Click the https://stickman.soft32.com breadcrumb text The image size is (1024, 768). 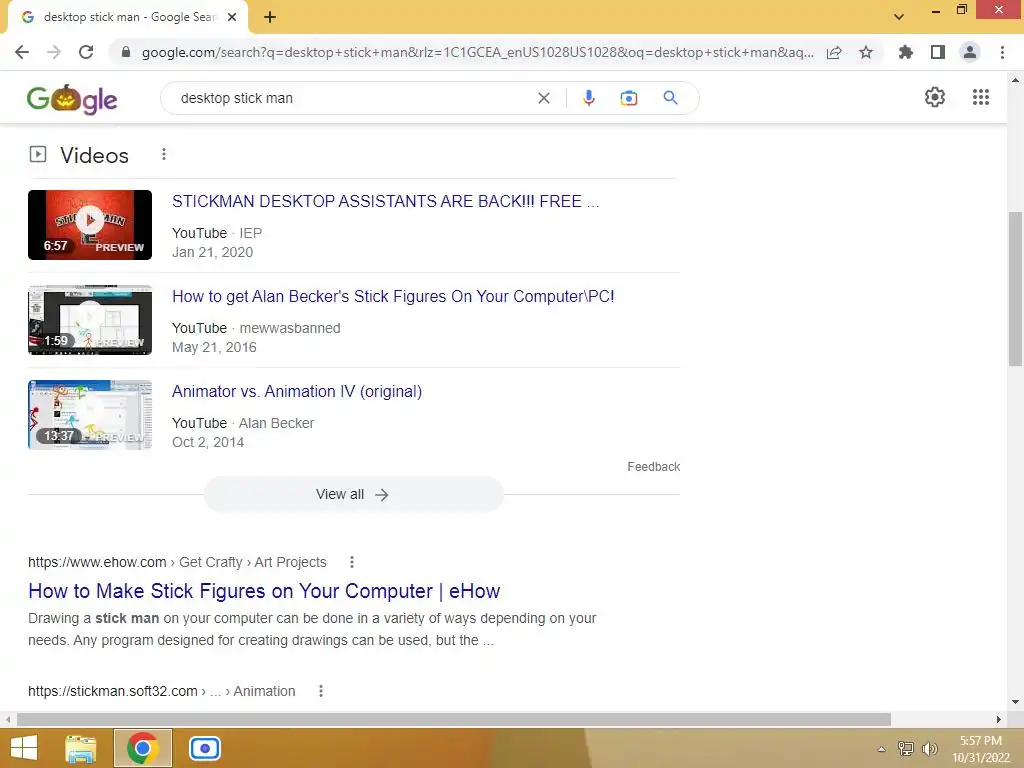pos(113,691)
